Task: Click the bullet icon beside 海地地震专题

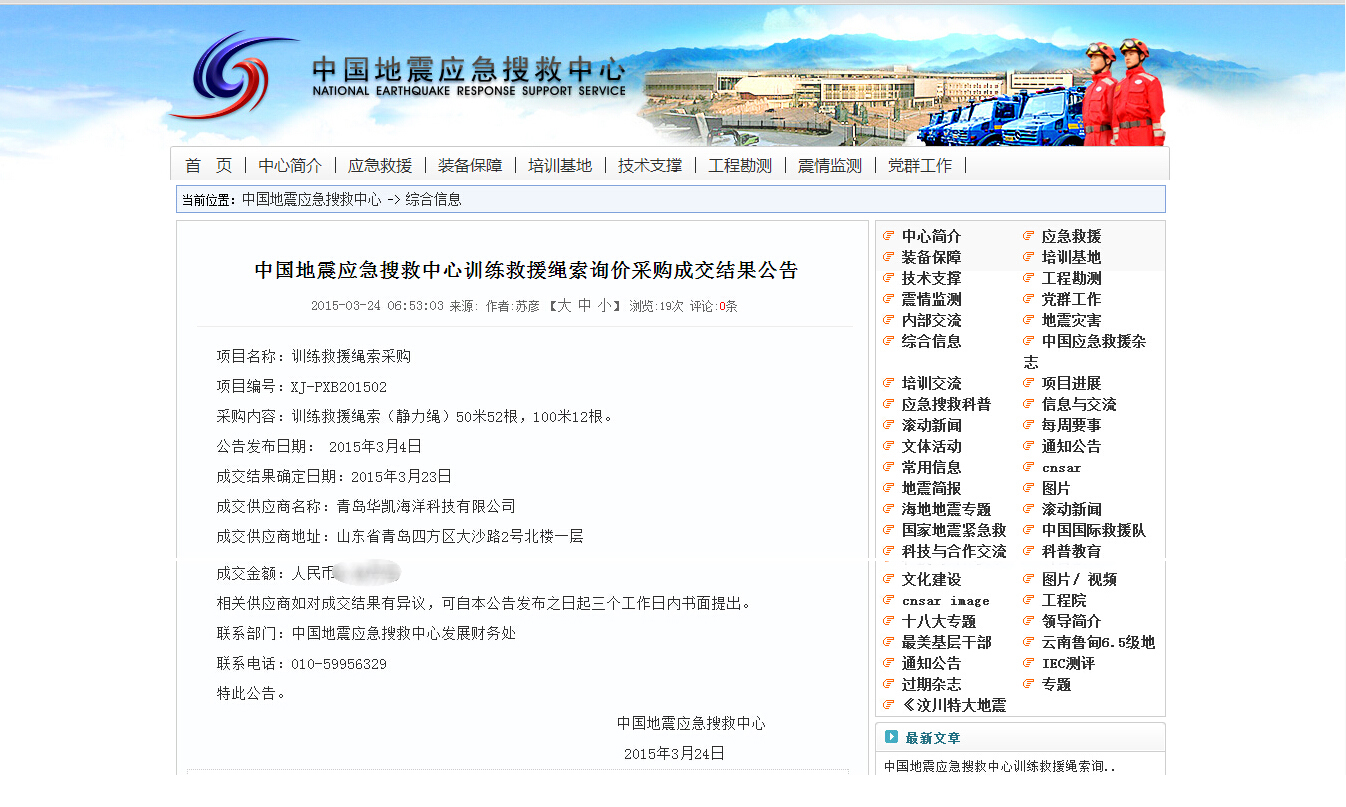Action: [x=888, y=509]
